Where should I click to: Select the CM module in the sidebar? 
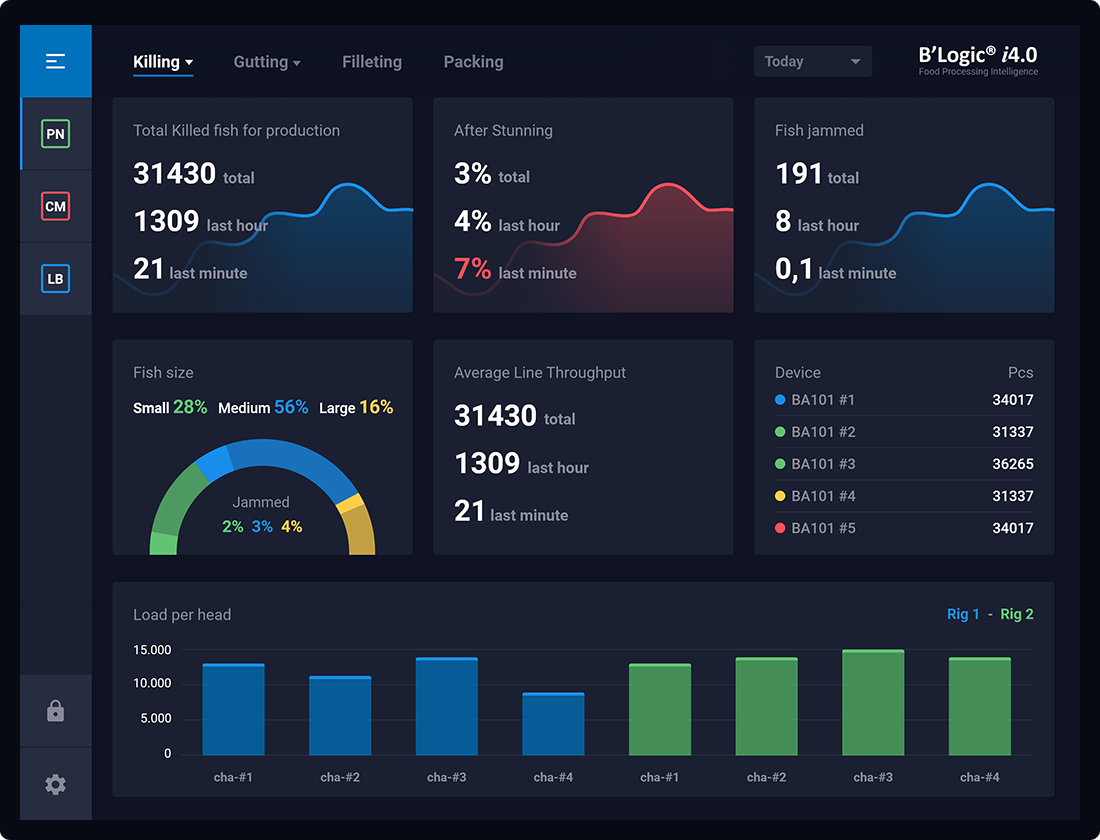(x=56, y=206)
